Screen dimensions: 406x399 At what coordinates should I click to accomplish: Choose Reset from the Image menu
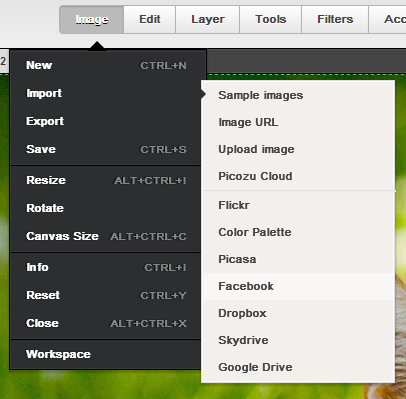pyautogui.click(x=106, y=295)
